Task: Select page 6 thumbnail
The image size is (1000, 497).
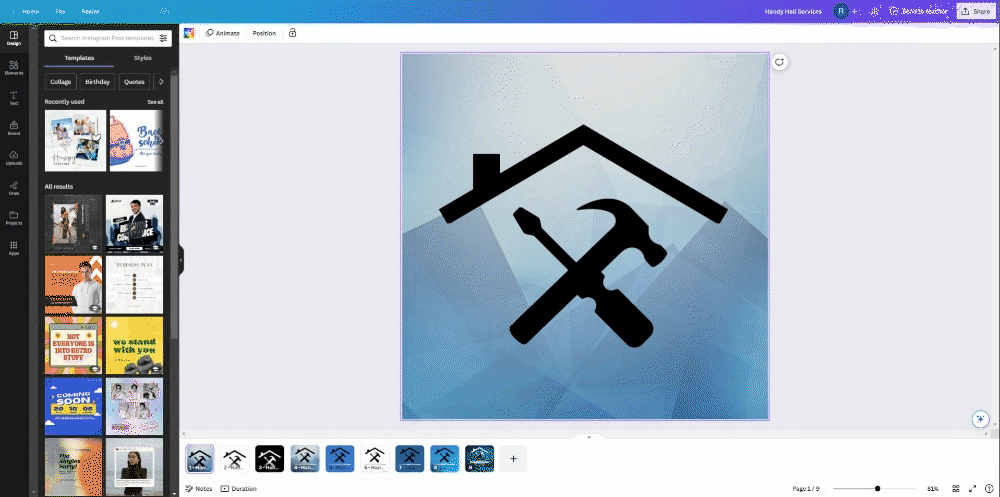Action: click(x=374, y=459)
